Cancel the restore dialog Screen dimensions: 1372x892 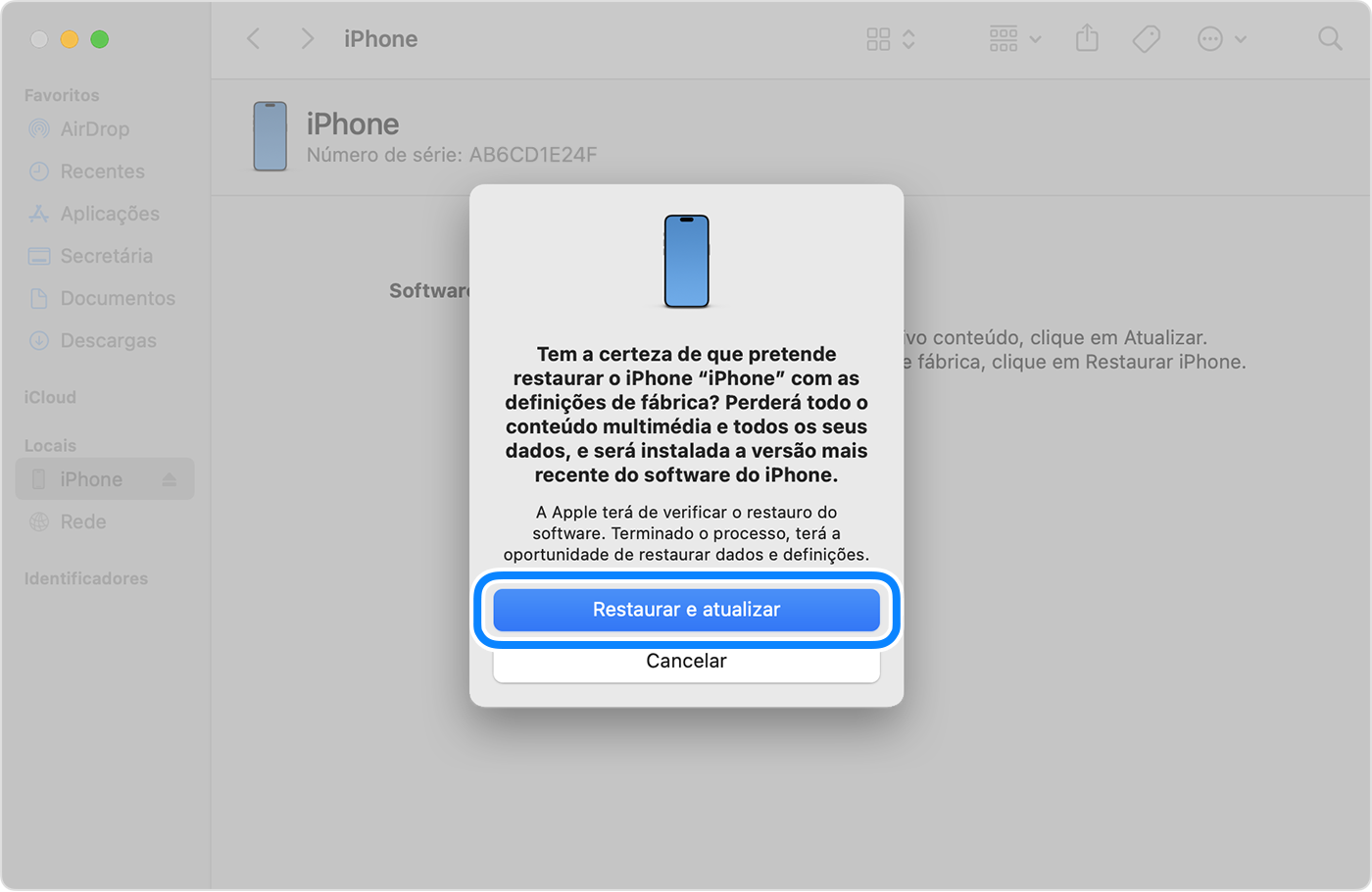[x=686, y=662]
